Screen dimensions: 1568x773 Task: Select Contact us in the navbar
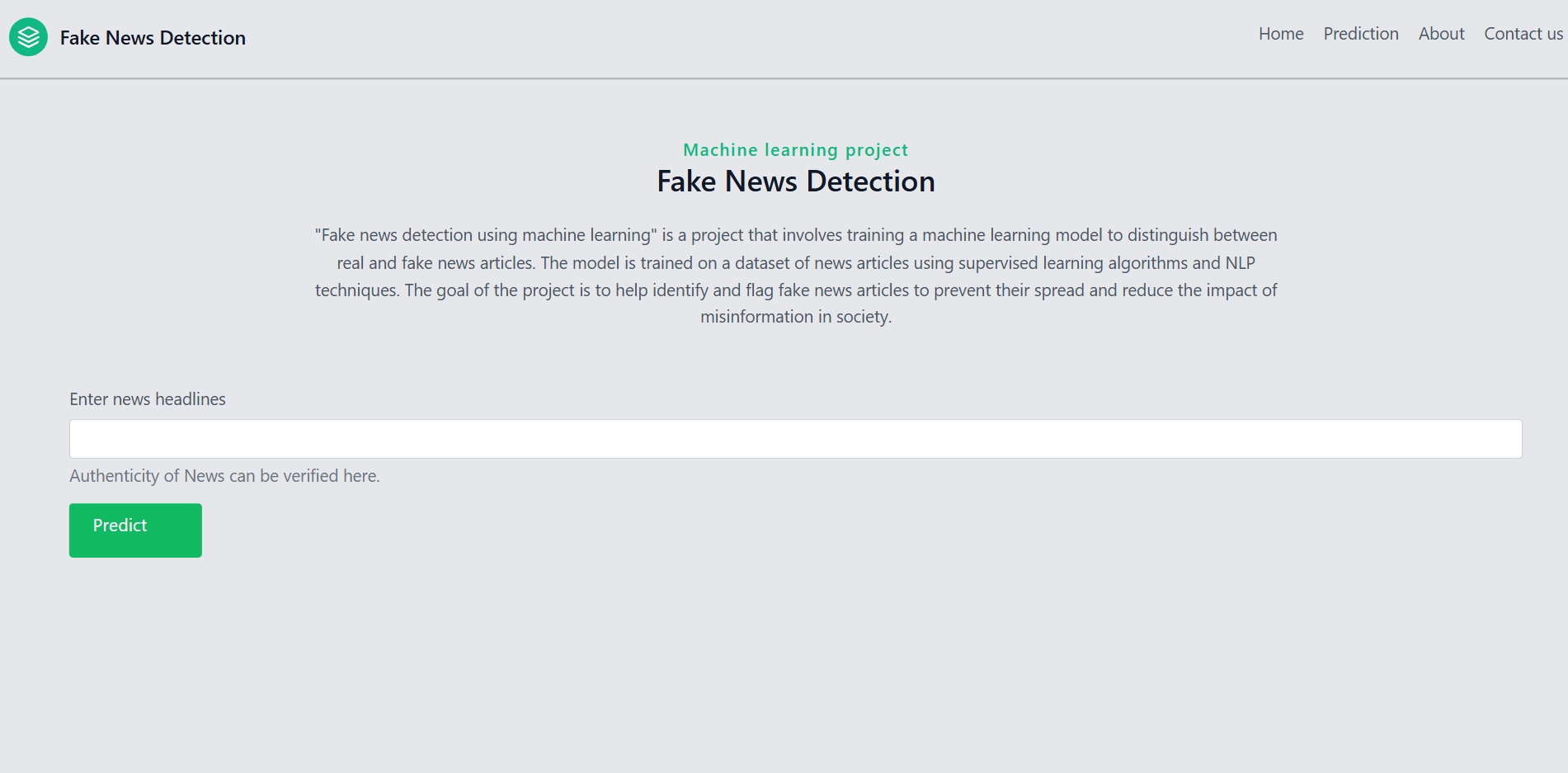[x=1523, y=34]
